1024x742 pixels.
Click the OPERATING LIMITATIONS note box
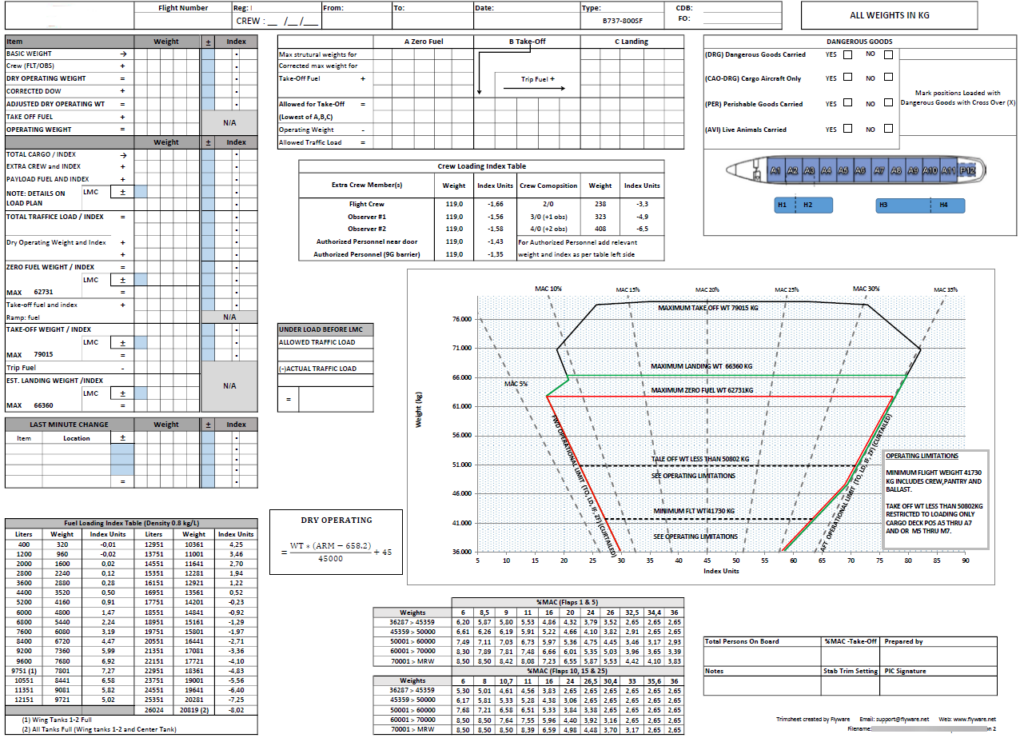click(936, 499)
